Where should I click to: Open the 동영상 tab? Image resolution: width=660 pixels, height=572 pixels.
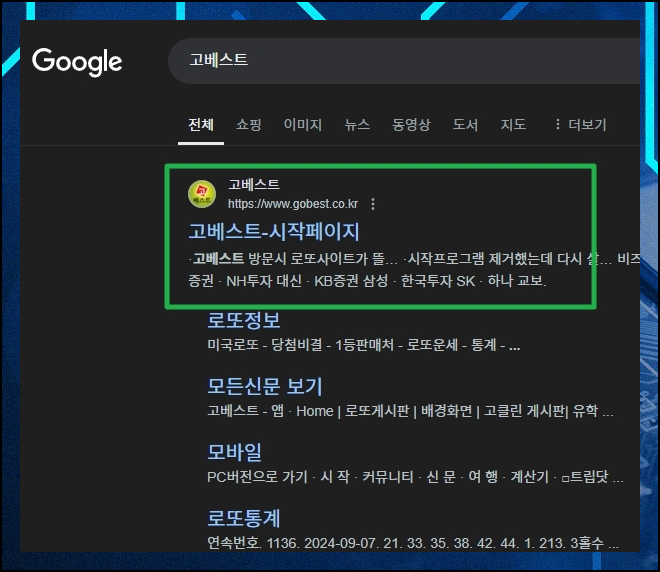click(x=411, y=125)
